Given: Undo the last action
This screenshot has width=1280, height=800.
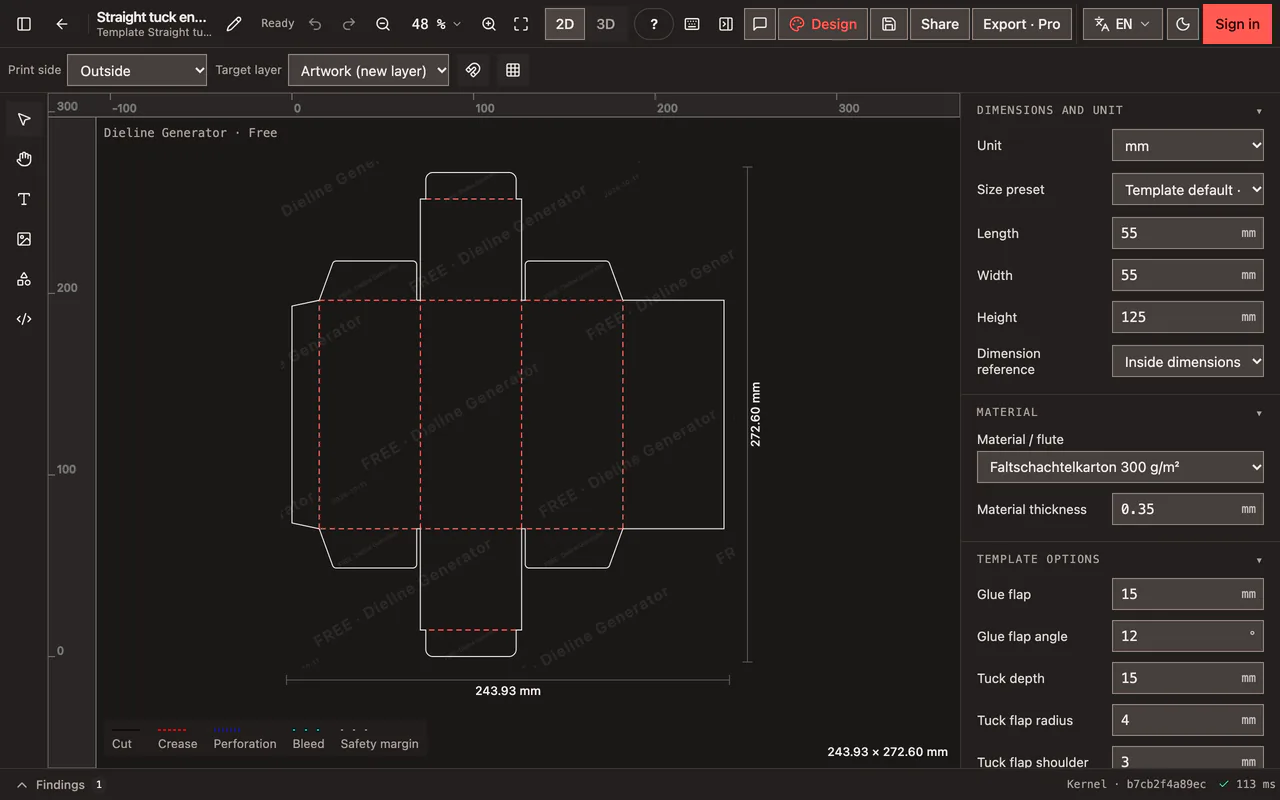Looking at the screenshot, I should [x=316, y=24].
